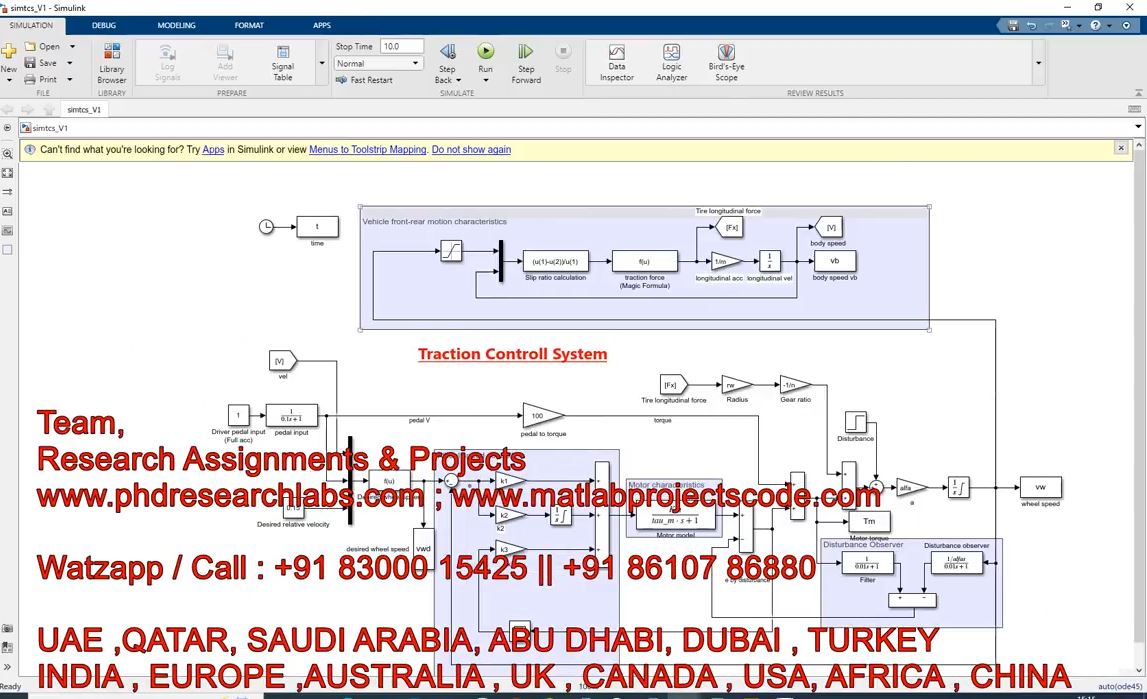Expand the Review Results gallery dropdown

(x=1039, y=63)
